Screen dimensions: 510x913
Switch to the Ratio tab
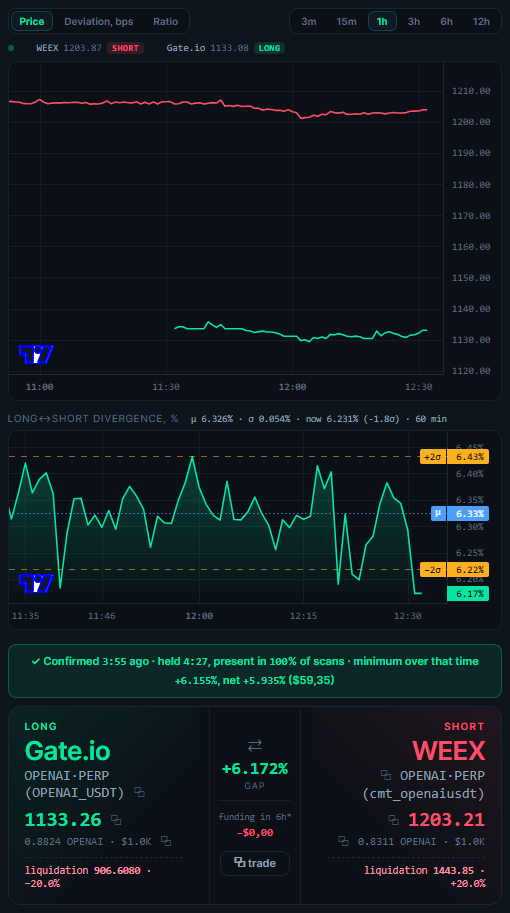(x=165, y=22)
